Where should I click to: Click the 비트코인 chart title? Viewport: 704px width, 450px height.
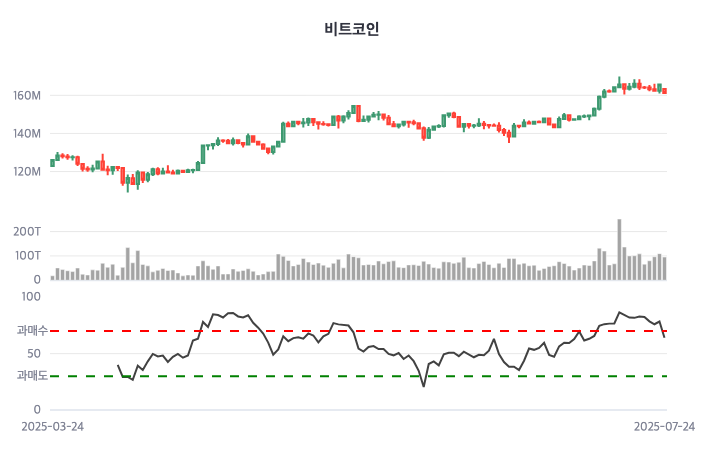point(352,29)
